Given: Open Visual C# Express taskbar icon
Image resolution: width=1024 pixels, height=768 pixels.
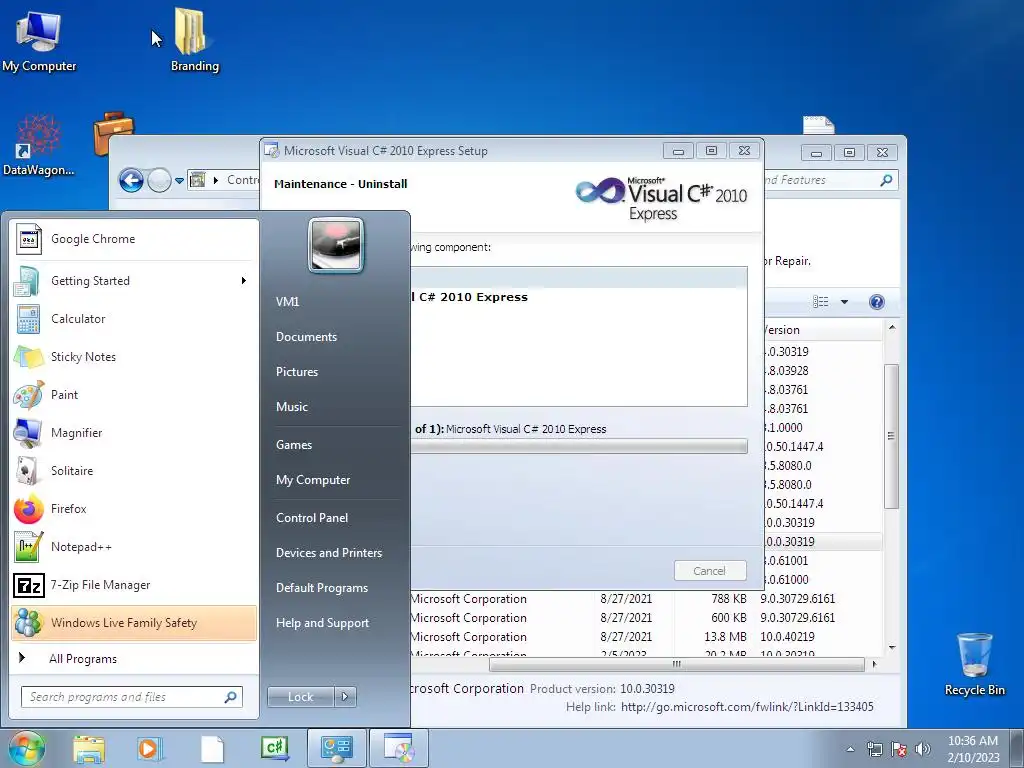Looking at the screenshot, I should pos(274,748).
